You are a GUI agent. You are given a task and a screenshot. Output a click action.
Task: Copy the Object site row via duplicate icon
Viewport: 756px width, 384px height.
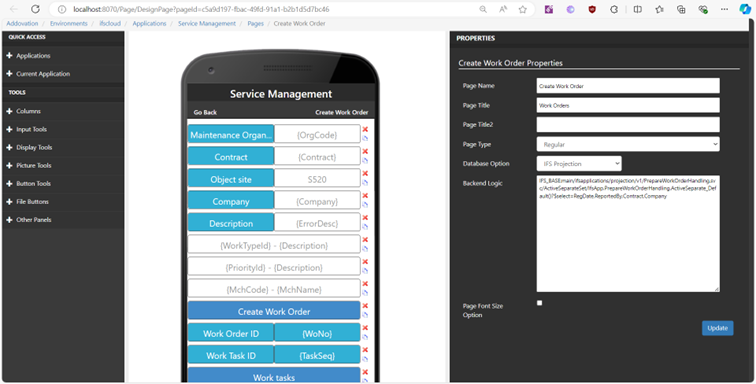(365, 183)
